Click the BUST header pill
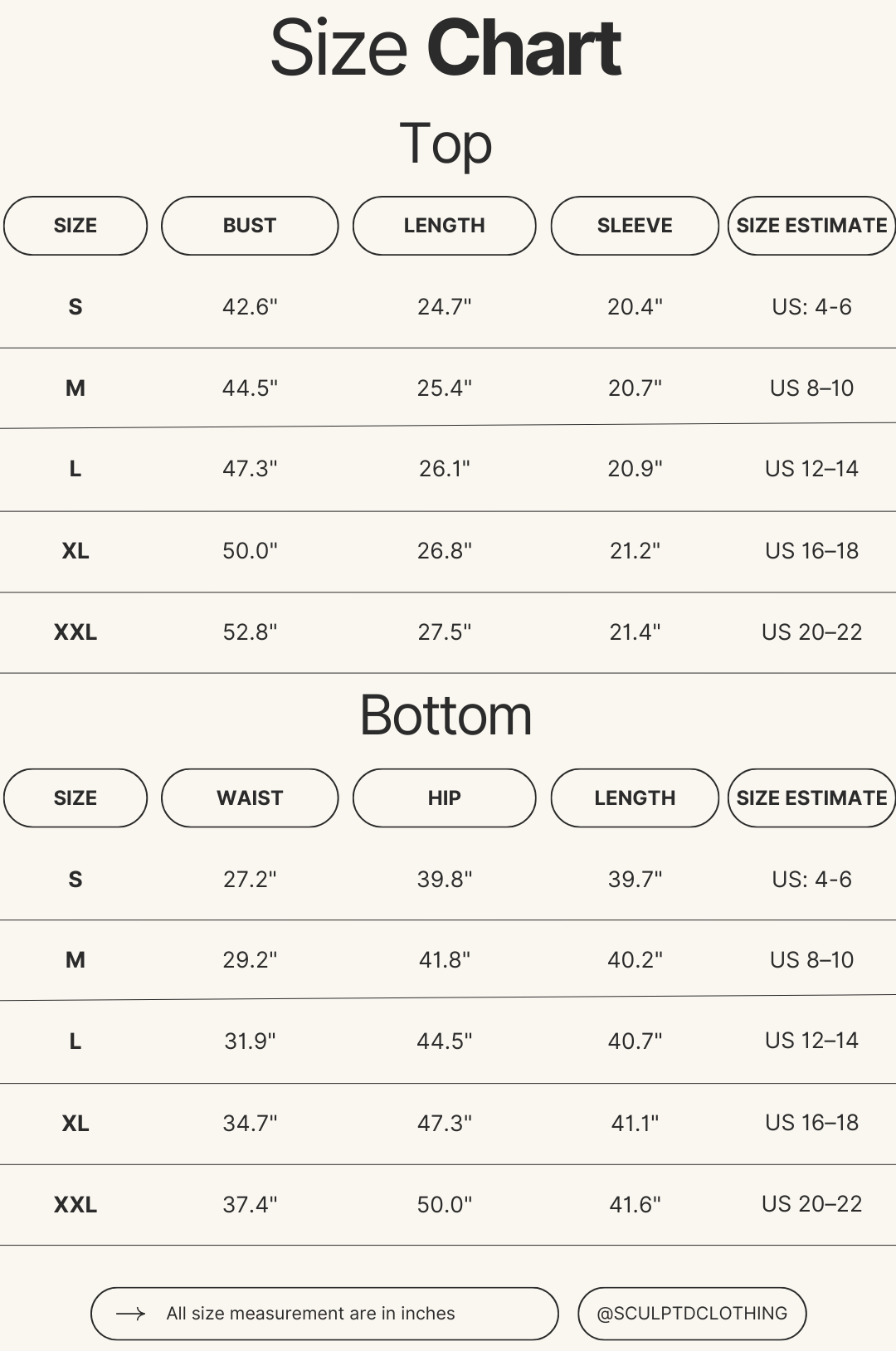 [250, 226]
